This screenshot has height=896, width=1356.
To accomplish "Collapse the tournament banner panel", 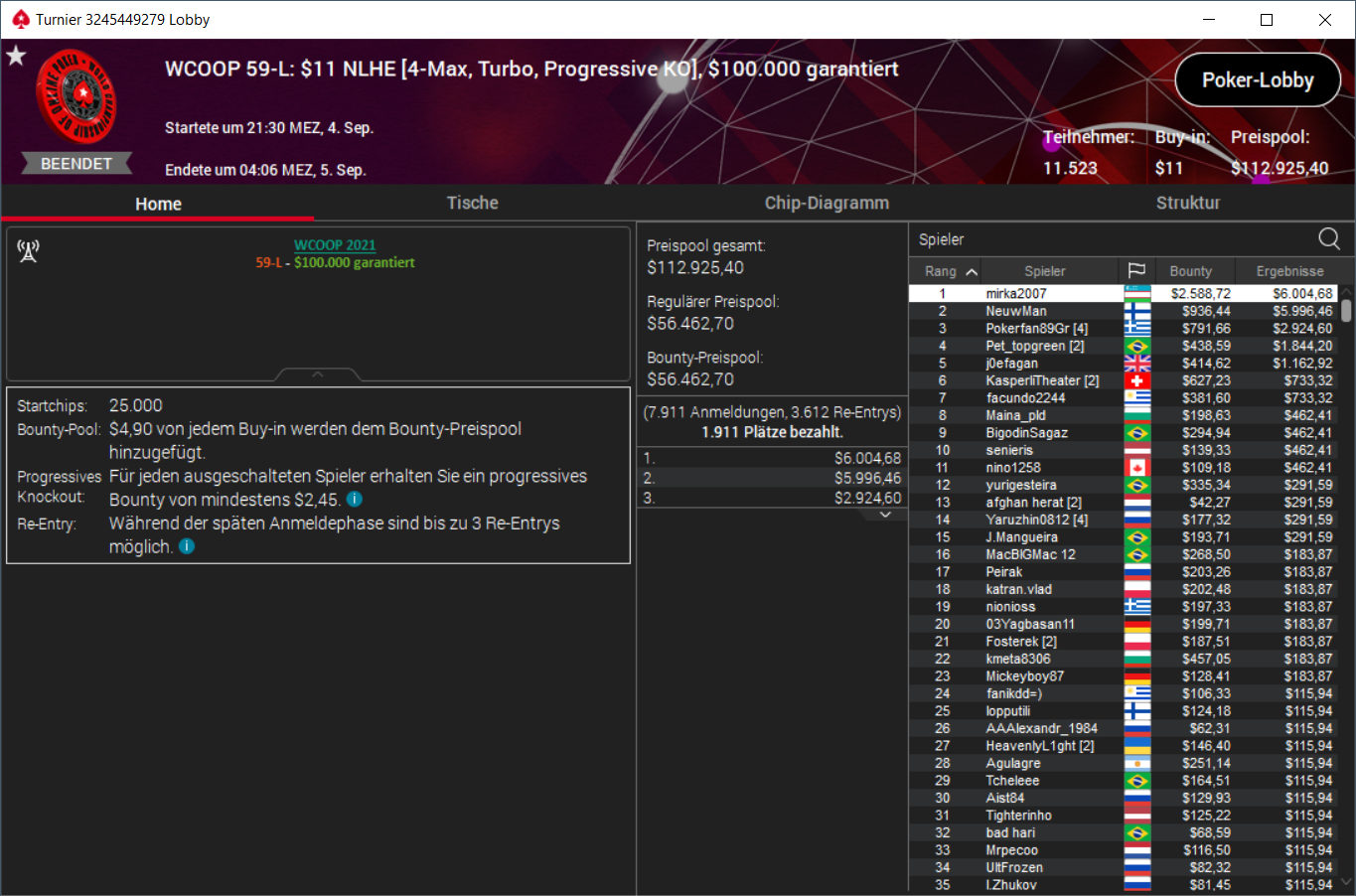I will (318, 374).
